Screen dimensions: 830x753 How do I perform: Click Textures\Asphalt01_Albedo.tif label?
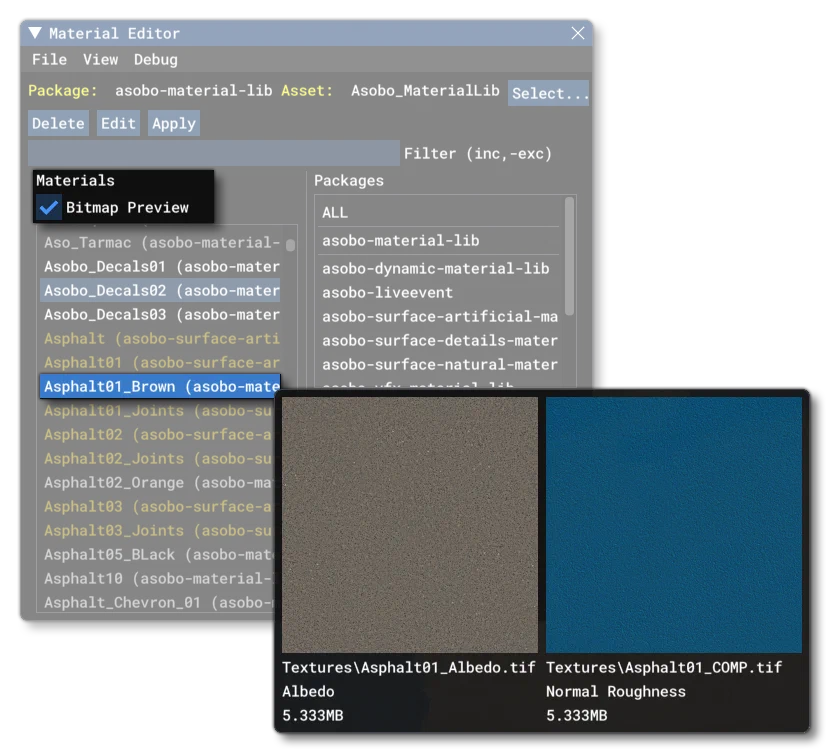point(409,667)
